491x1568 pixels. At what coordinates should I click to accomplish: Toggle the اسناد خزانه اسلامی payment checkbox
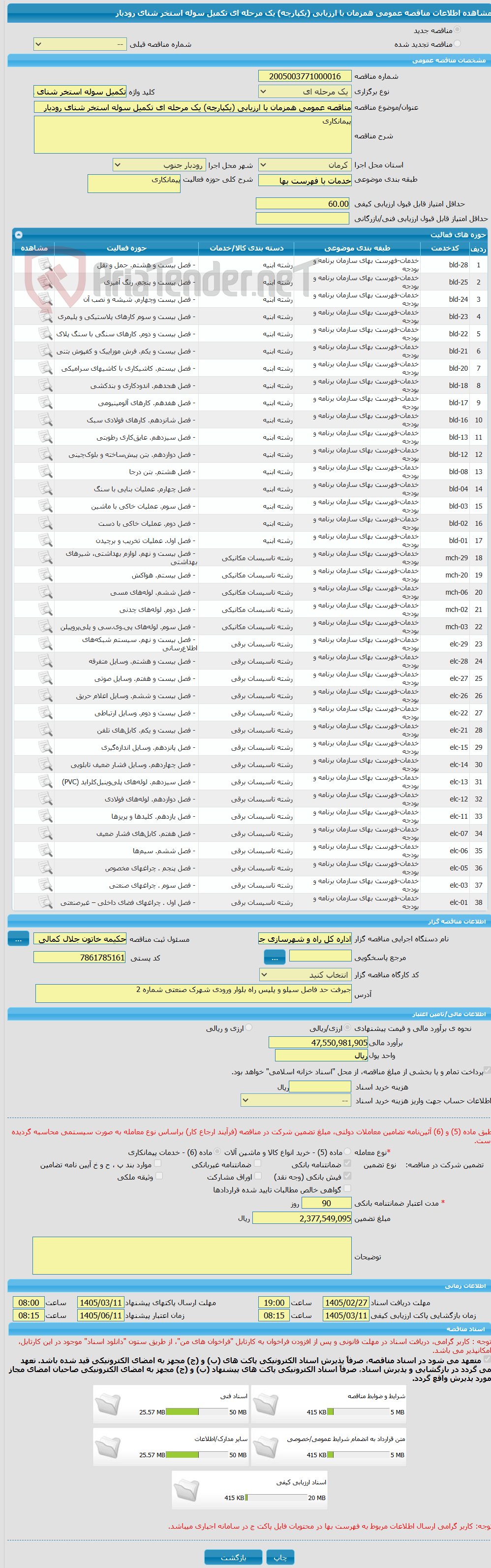tap(487, 1071)
